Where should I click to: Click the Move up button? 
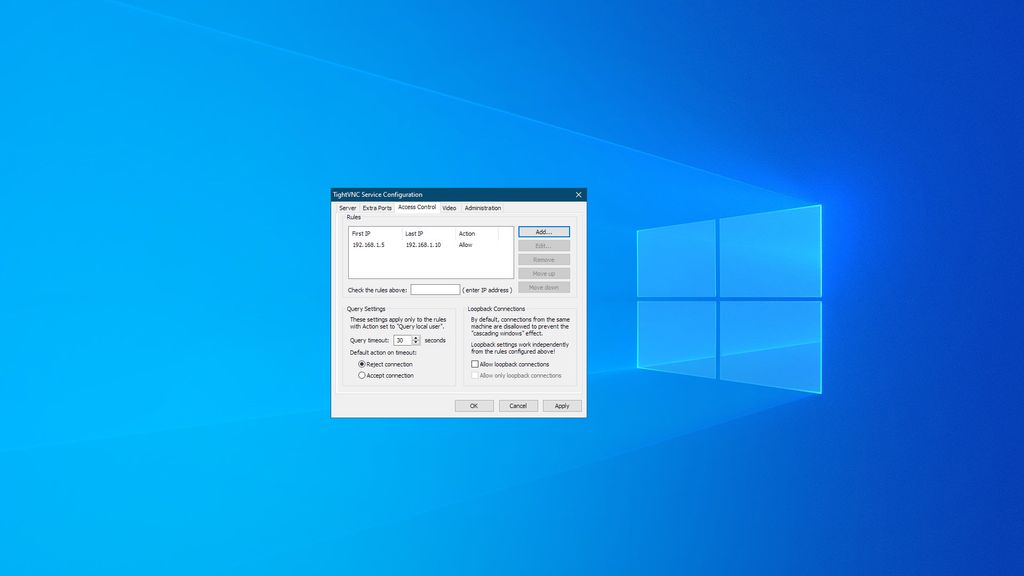543,273
